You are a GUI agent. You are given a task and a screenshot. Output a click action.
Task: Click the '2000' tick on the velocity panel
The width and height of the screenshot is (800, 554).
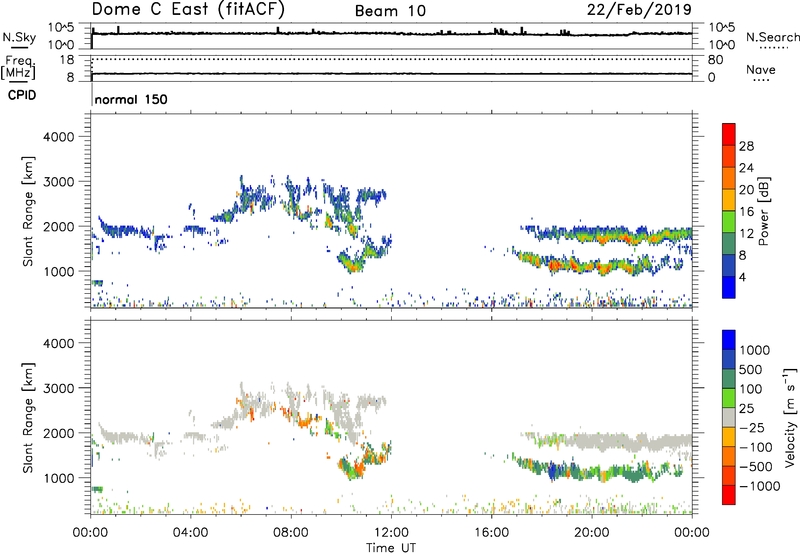click(58, 433)
